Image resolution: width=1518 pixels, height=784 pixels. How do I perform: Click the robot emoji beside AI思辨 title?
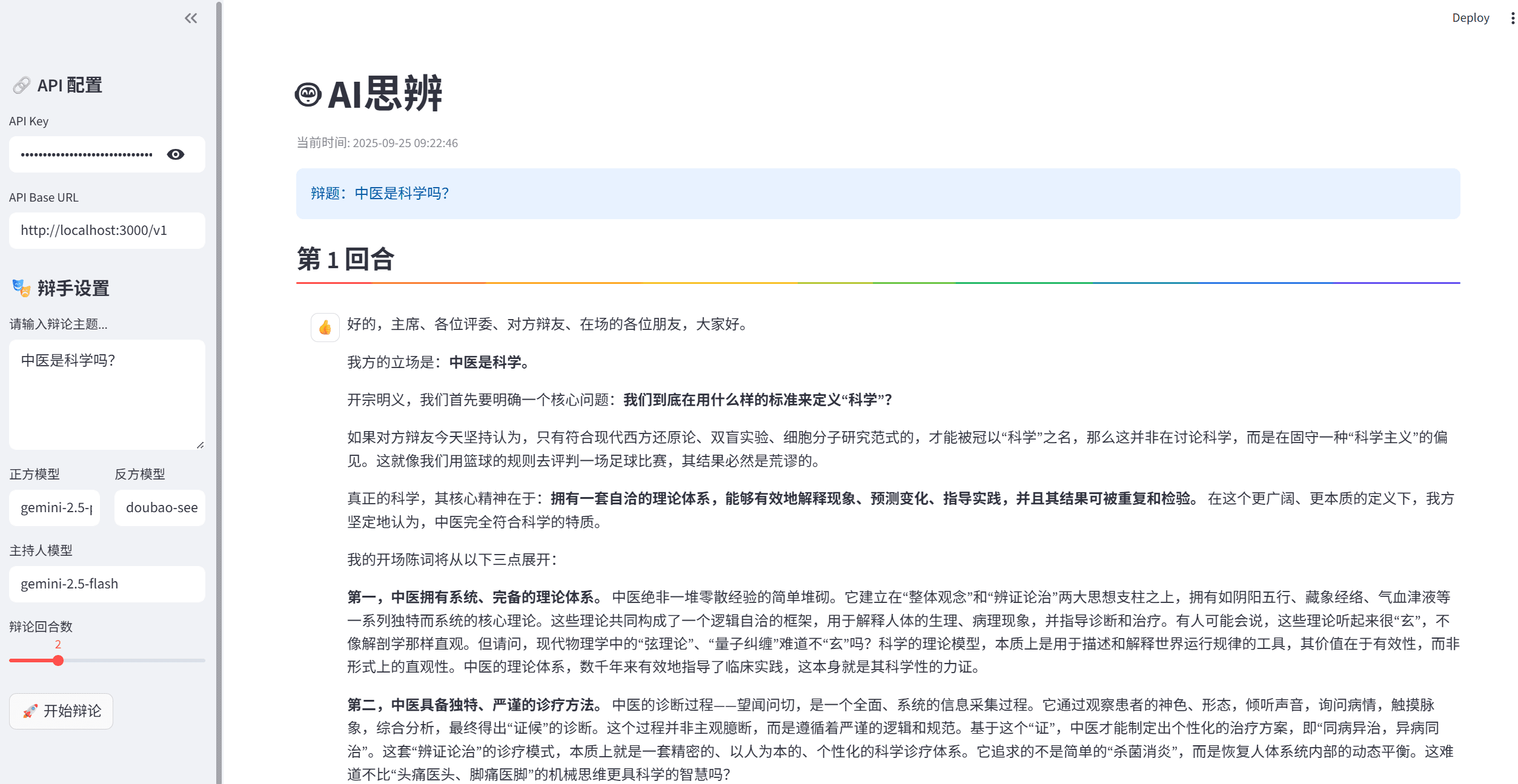coord(308,94)
